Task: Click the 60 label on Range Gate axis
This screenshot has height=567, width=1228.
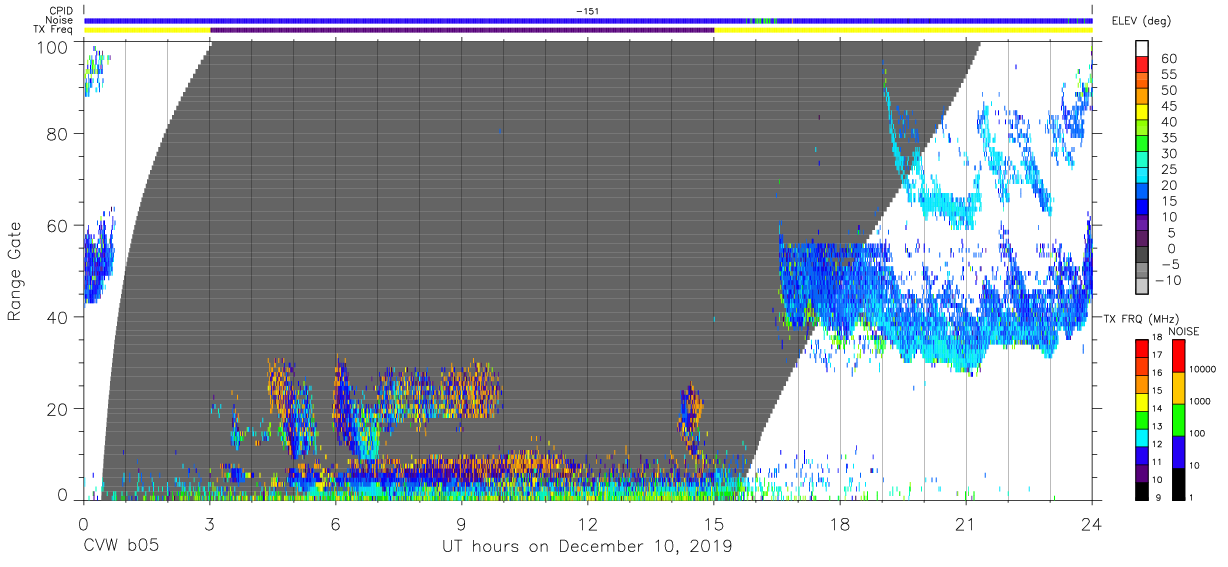Action: tap(57, 226)
